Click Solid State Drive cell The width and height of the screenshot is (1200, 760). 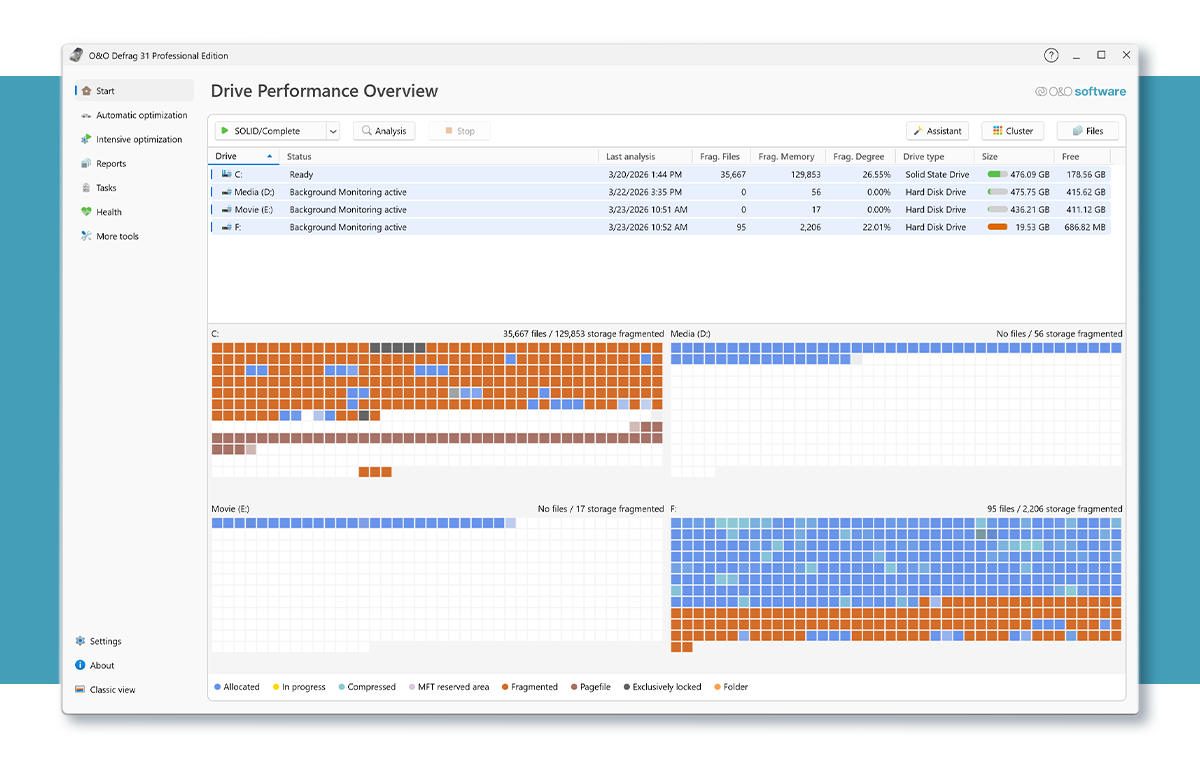(937, 175)
